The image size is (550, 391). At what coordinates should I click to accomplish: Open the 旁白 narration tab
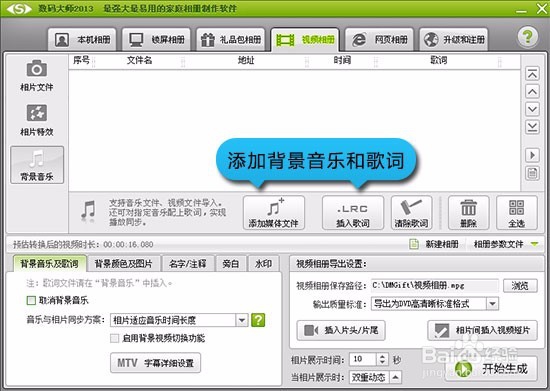pyautogui.click(x=230, y=264)
